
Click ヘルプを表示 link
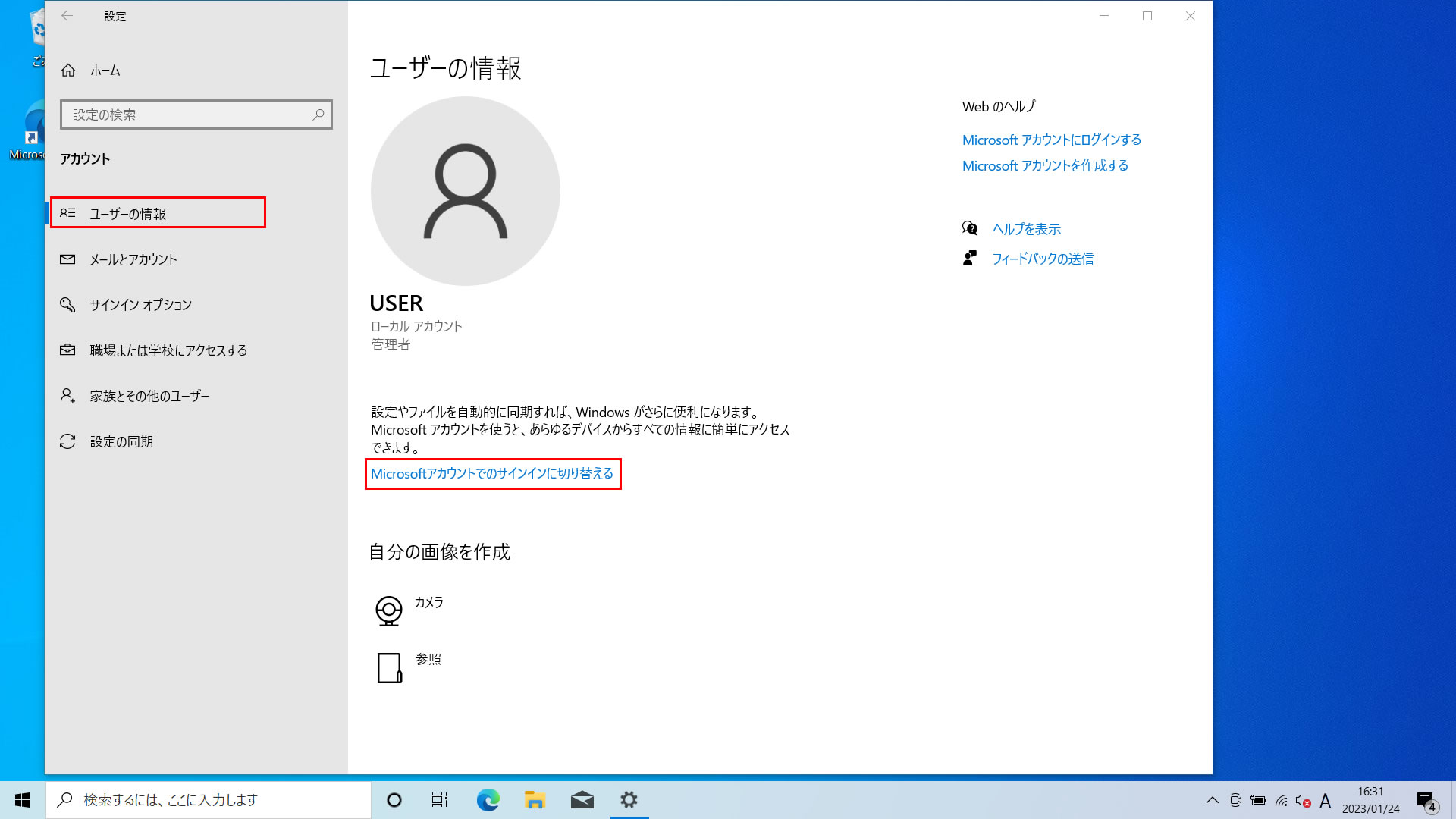pyautogui.click(x=1027, y=229)
